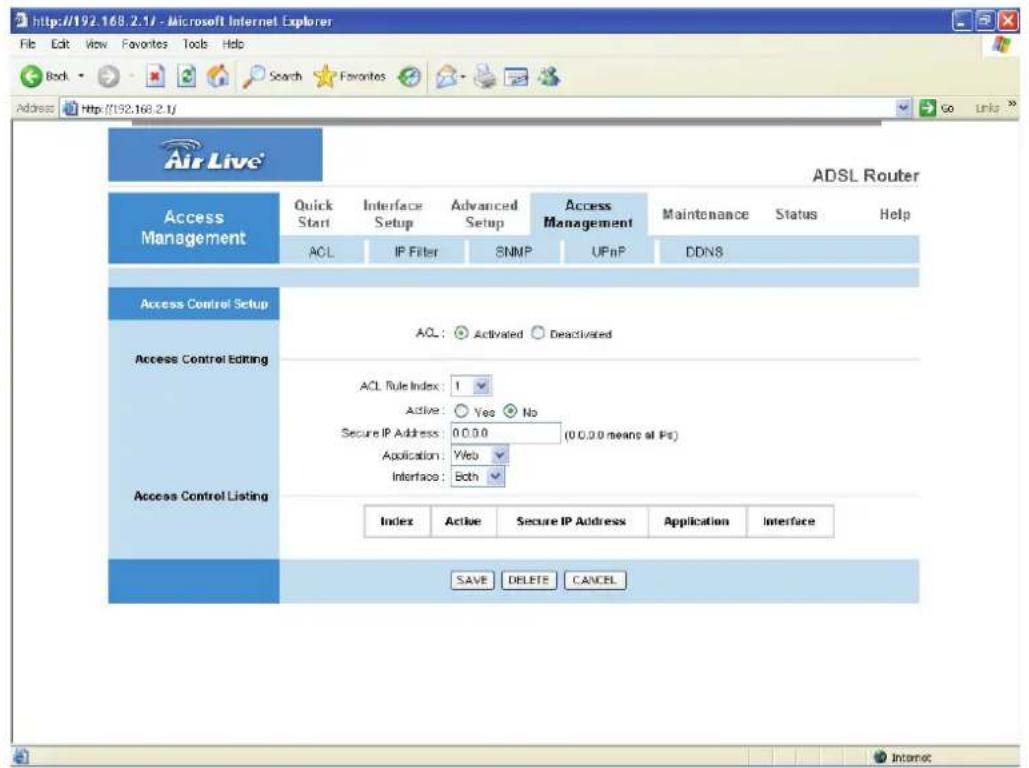The image size is (1029, 768).
Task: Switch to Status tab
Action: click(x=796, y=214)
